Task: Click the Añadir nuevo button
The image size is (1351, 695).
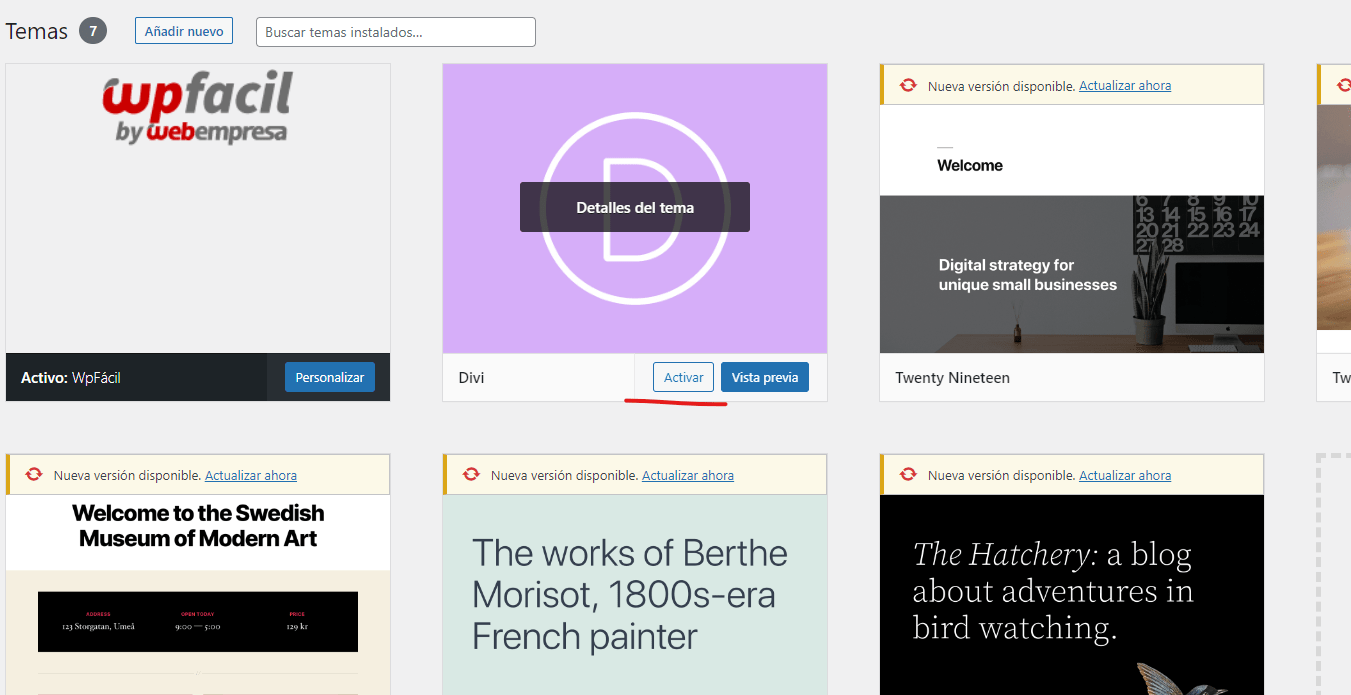Action: click(184, 31)
